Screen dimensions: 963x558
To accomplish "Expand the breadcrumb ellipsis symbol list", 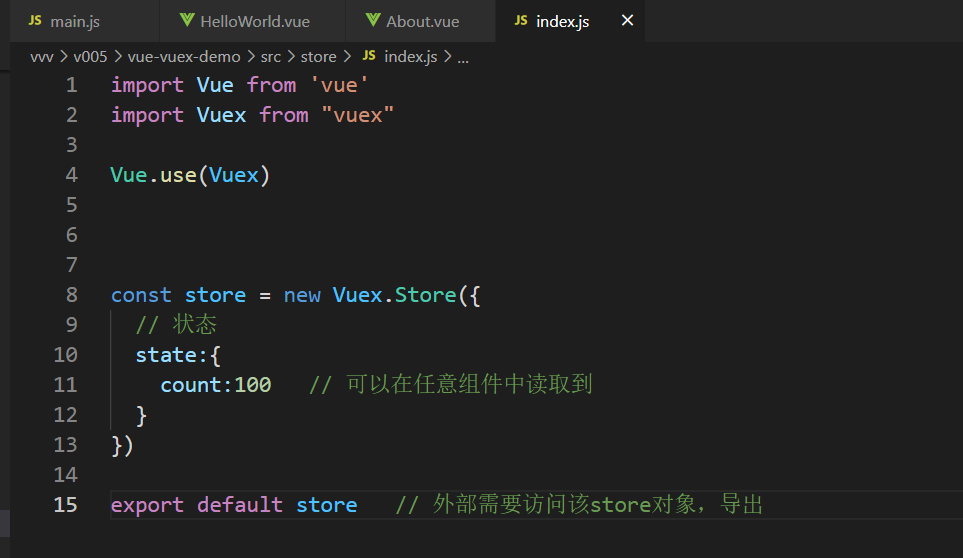I will (x=463, y=58).
